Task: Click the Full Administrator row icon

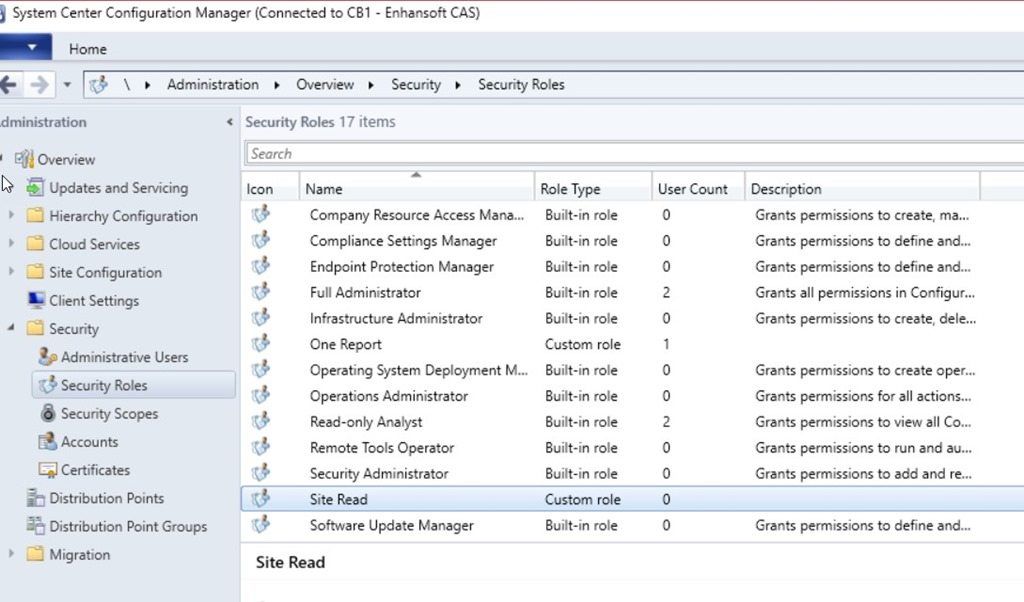Action: [261, 292]
